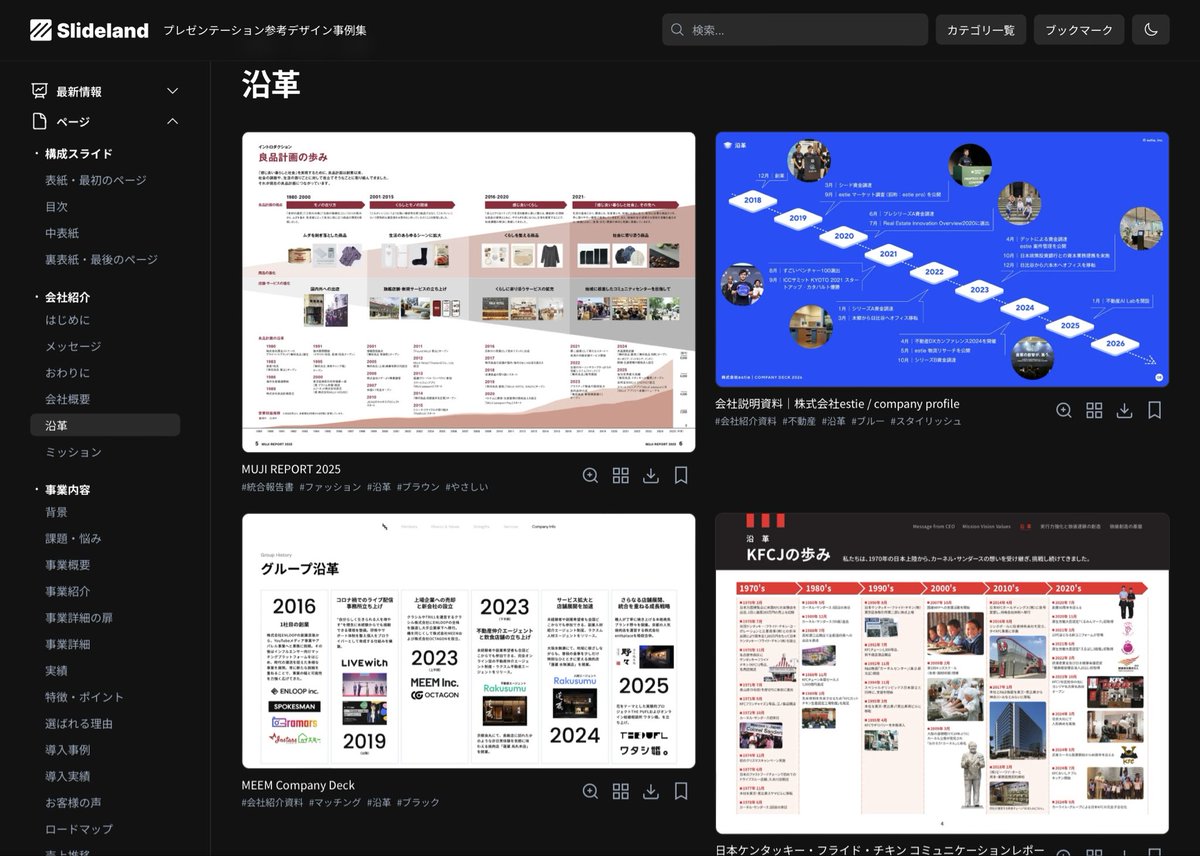This screenshot has height=856, width=1200.
Task: Click 最新情報 sidebar icon
Action: coord(40,91)
